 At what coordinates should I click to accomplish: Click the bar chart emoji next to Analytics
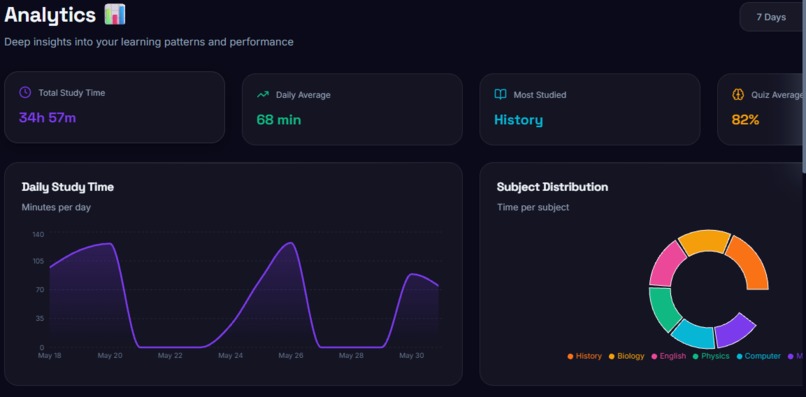(x=115, y=14)
